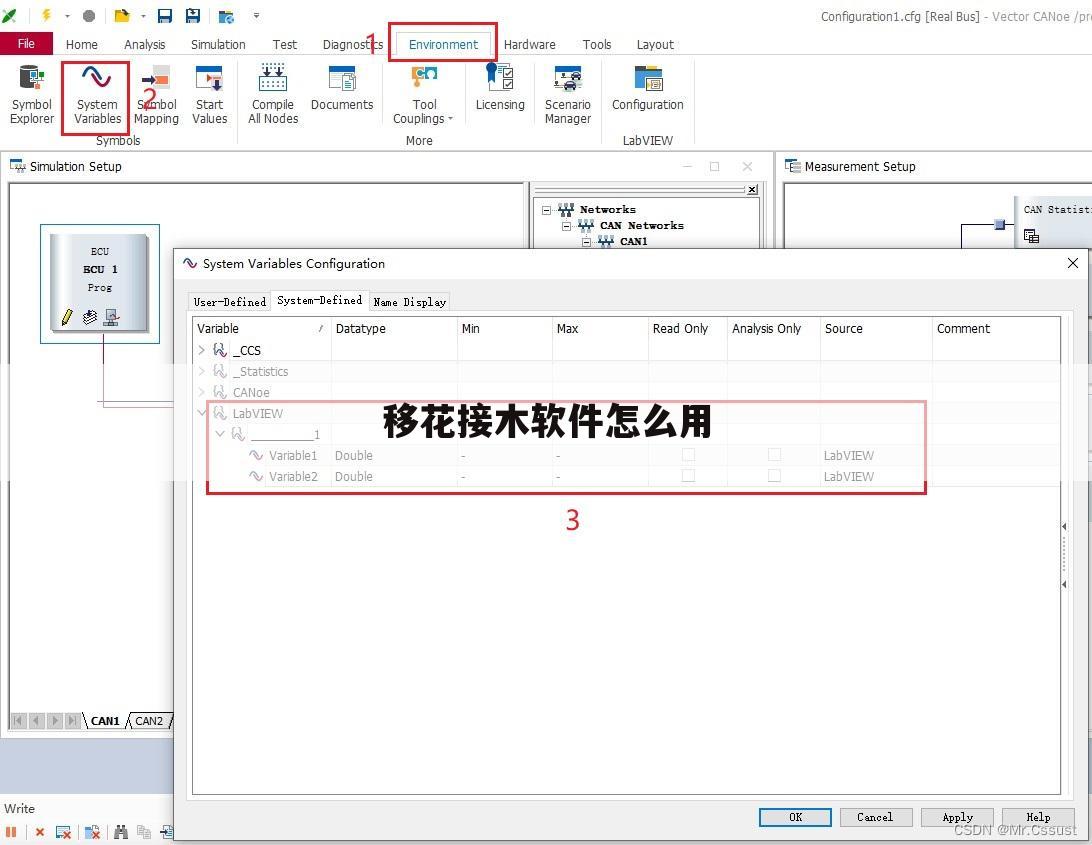Open the Tool Couplings dropdown

[423, 95]
